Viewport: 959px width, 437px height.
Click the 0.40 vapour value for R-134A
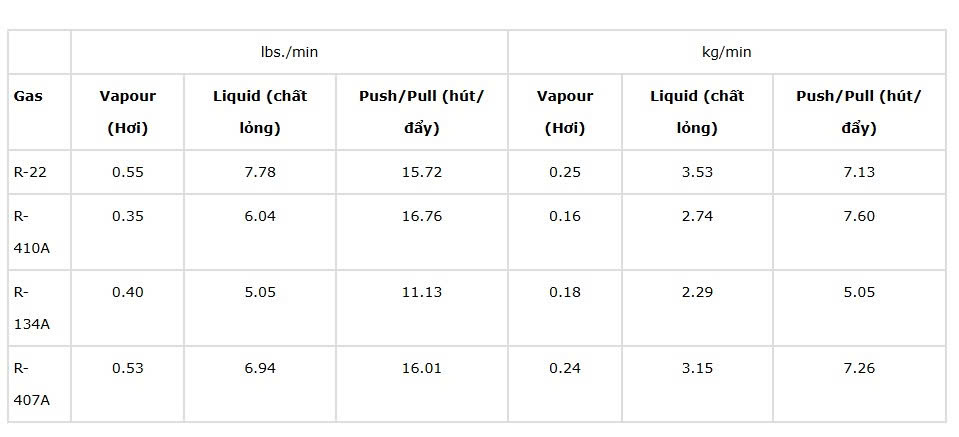(x=128, y=292)
